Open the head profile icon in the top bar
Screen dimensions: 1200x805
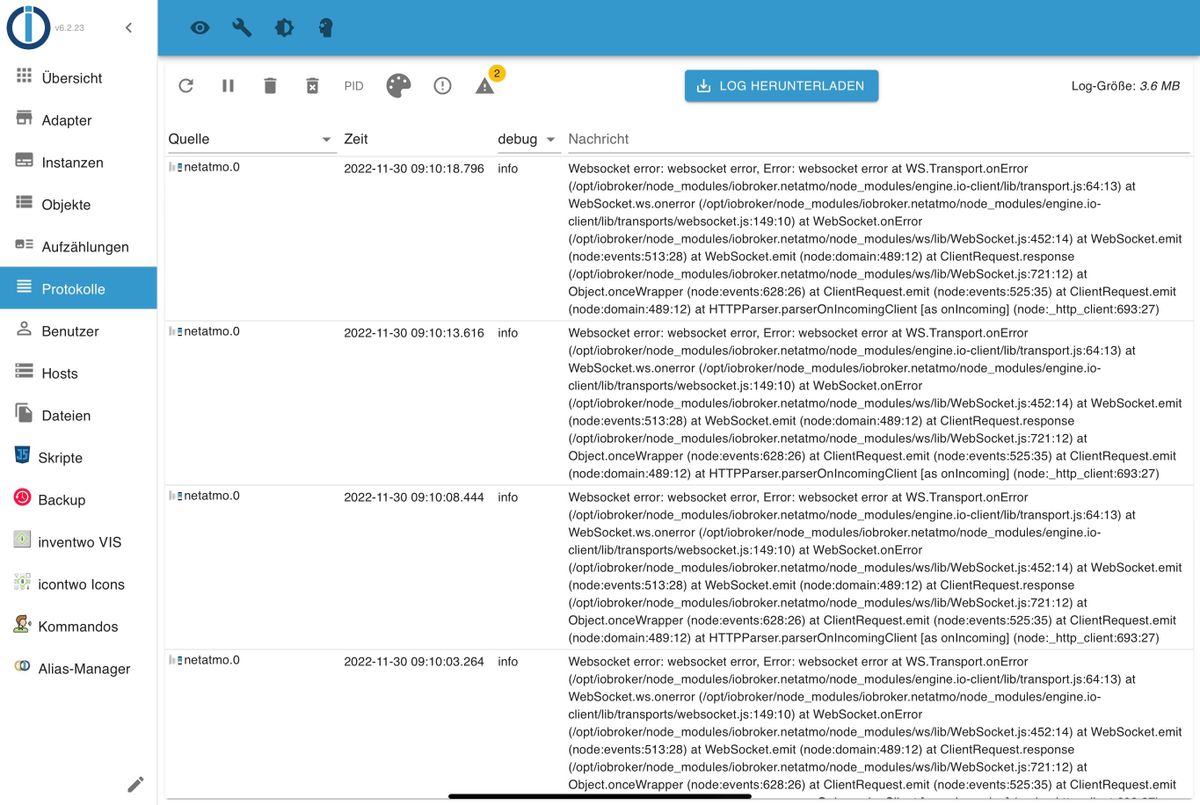pos(326,28)
